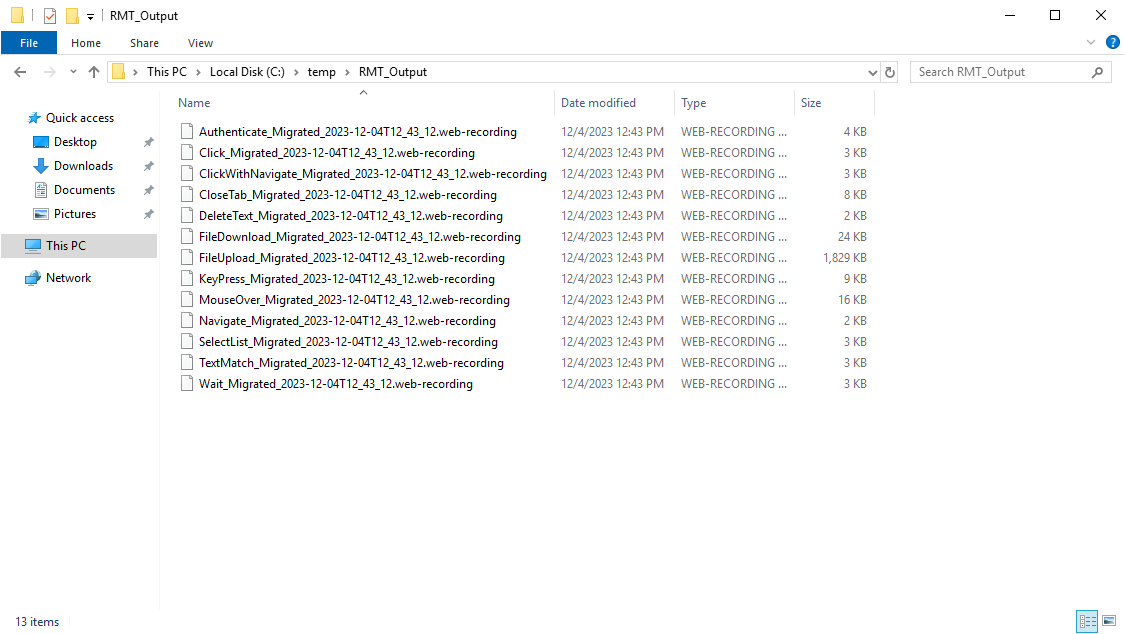Refresh the folder with the refresh icon
This screenshot has width=1125, height=634.
(890, 71)
